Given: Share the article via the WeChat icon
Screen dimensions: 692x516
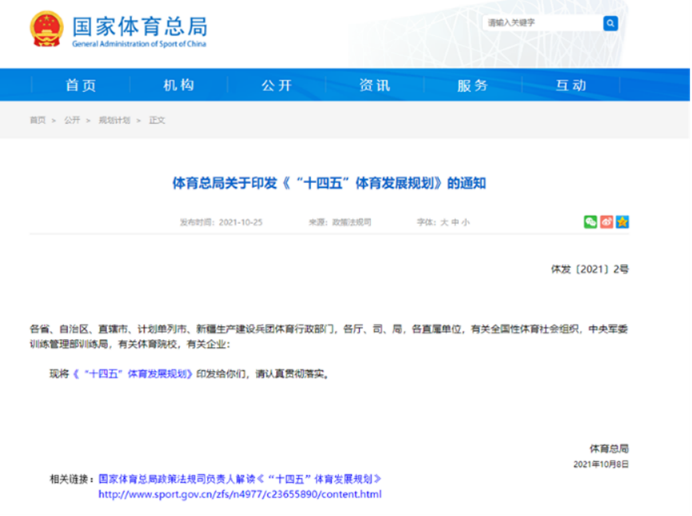Looking at the screenshot, I should 590,222.
